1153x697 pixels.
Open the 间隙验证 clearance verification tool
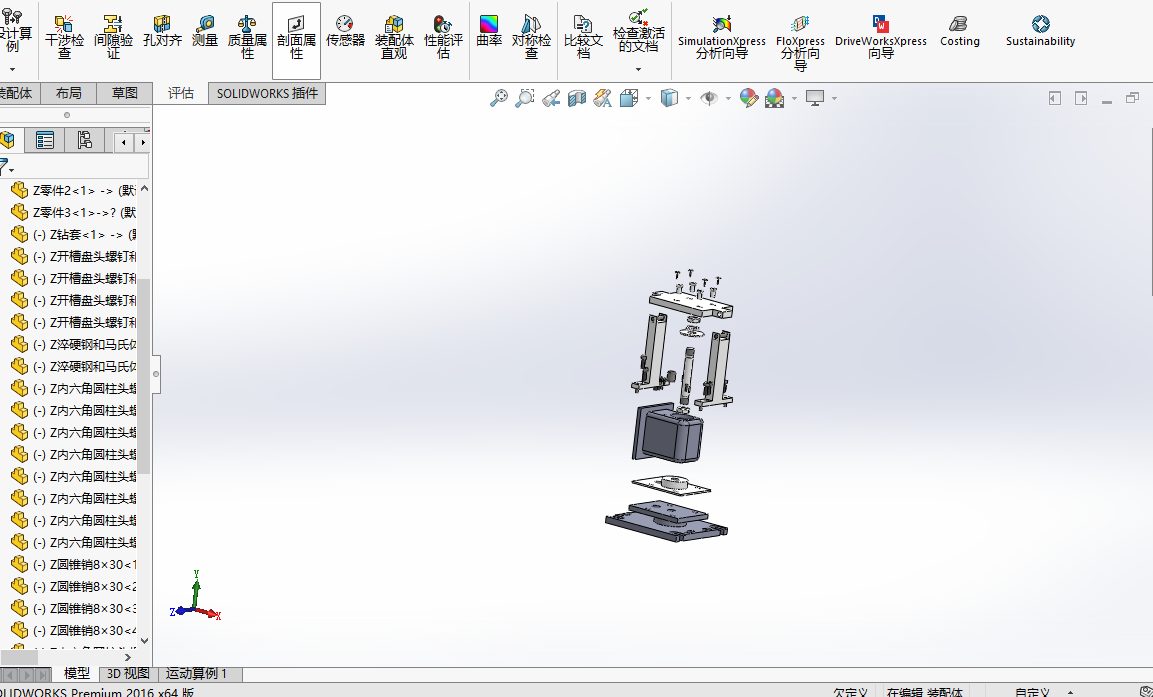[x=113, y=37]
